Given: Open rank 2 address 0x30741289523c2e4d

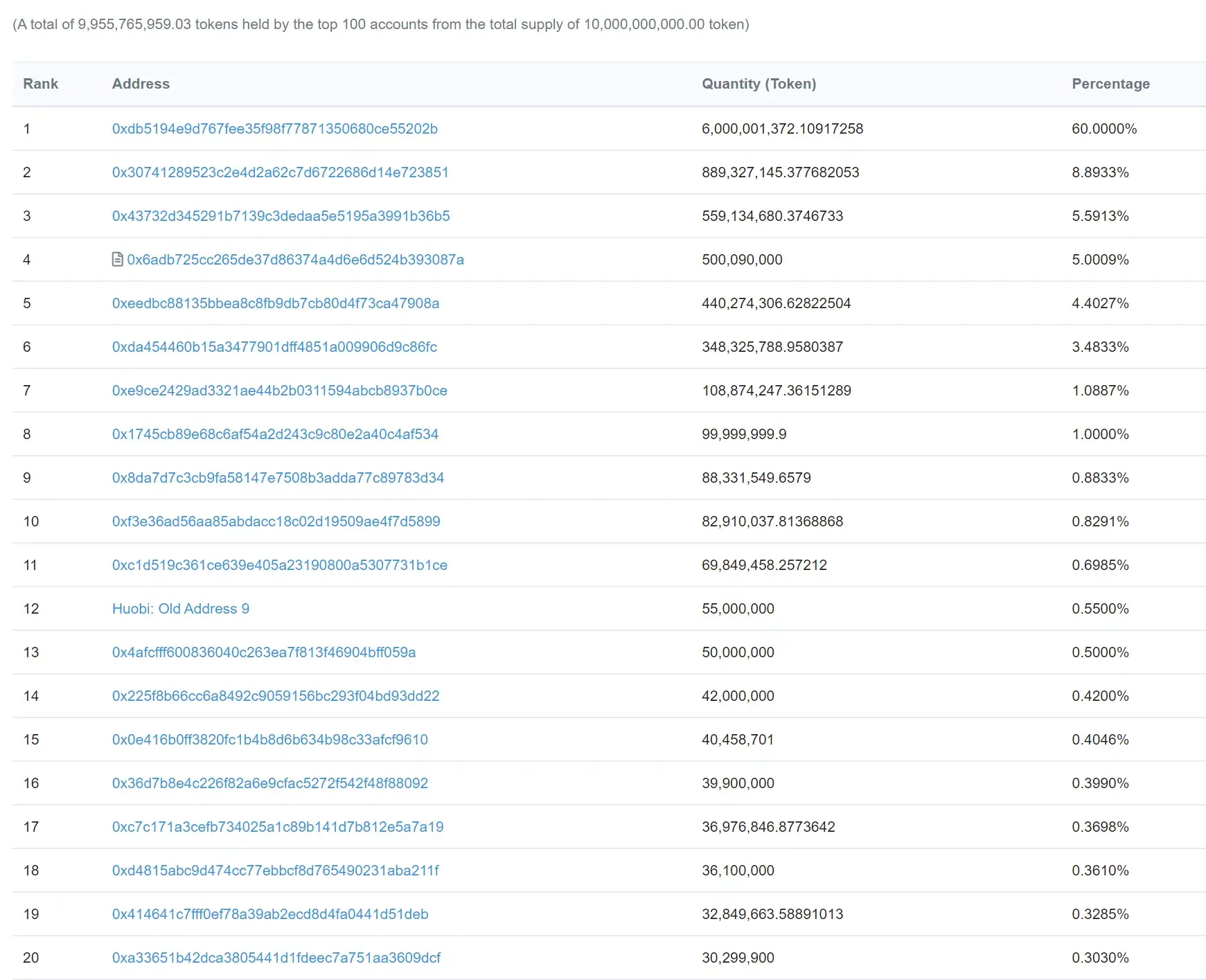Looking at the screenshot, I should click(x=281, y=172).
